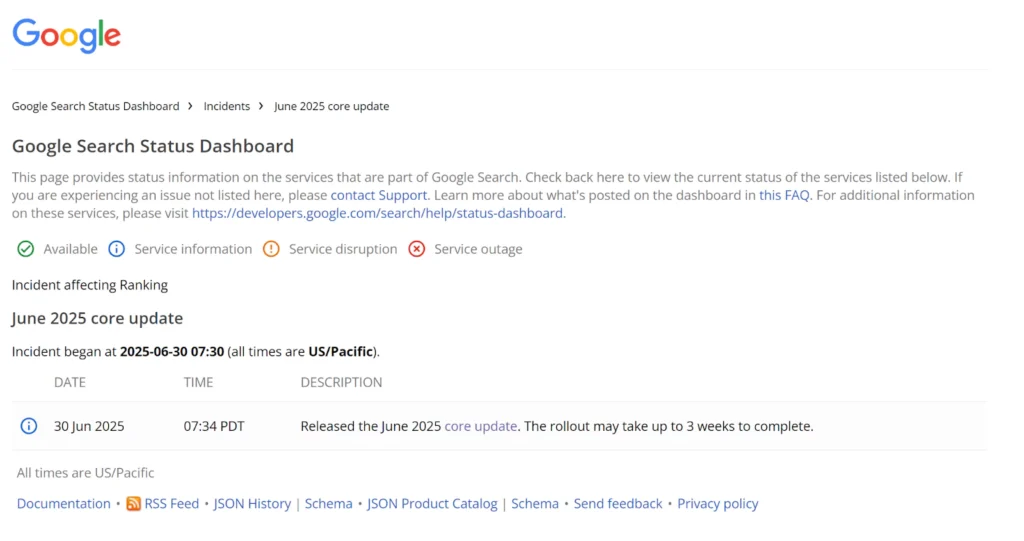The width and height of the screenshot is (1024, 541).
Task: Click the Available legend label
Action: (71, 249)
